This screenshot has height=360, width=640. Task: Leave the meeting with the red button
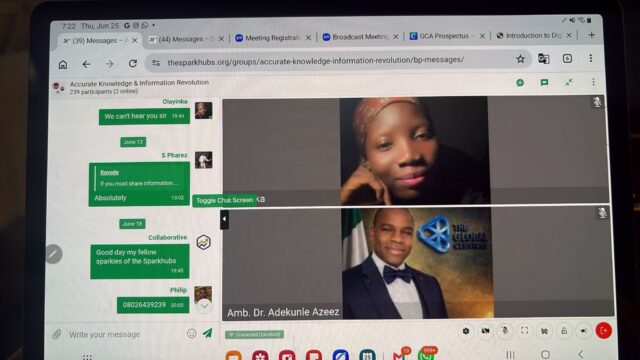click(x=604, y=330)
